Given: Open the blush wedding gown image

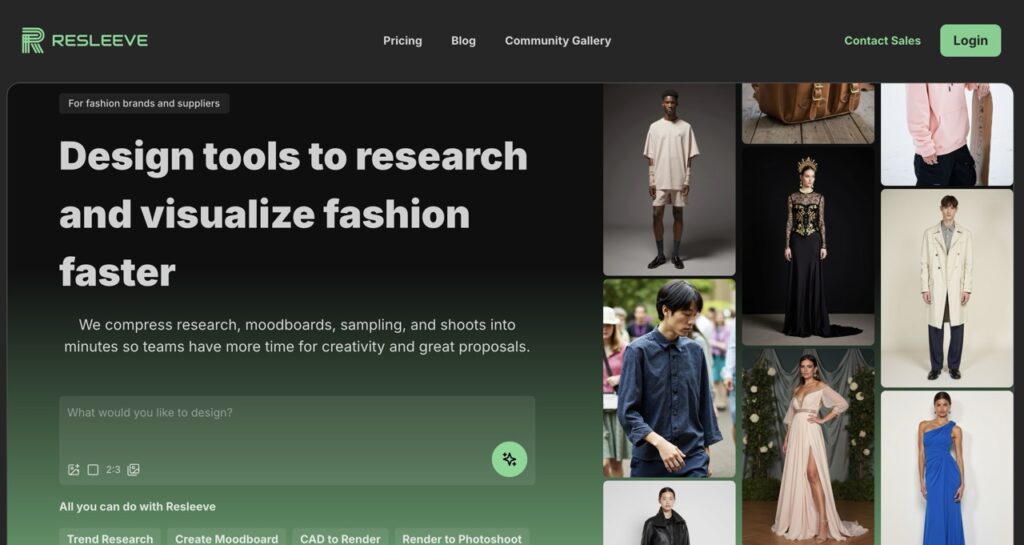Looking at the screenshot, I should (808, 447).
